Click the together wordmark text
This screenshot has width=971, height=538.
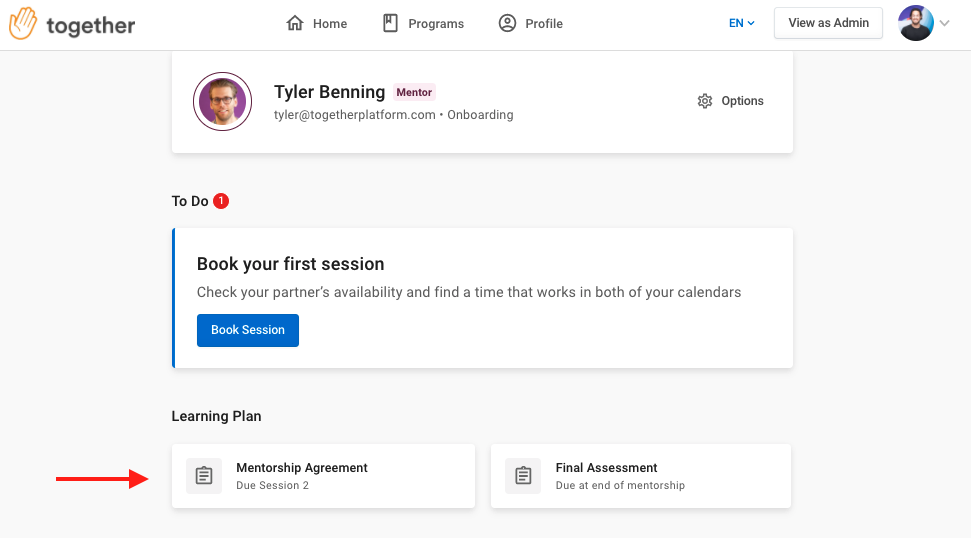91,25
